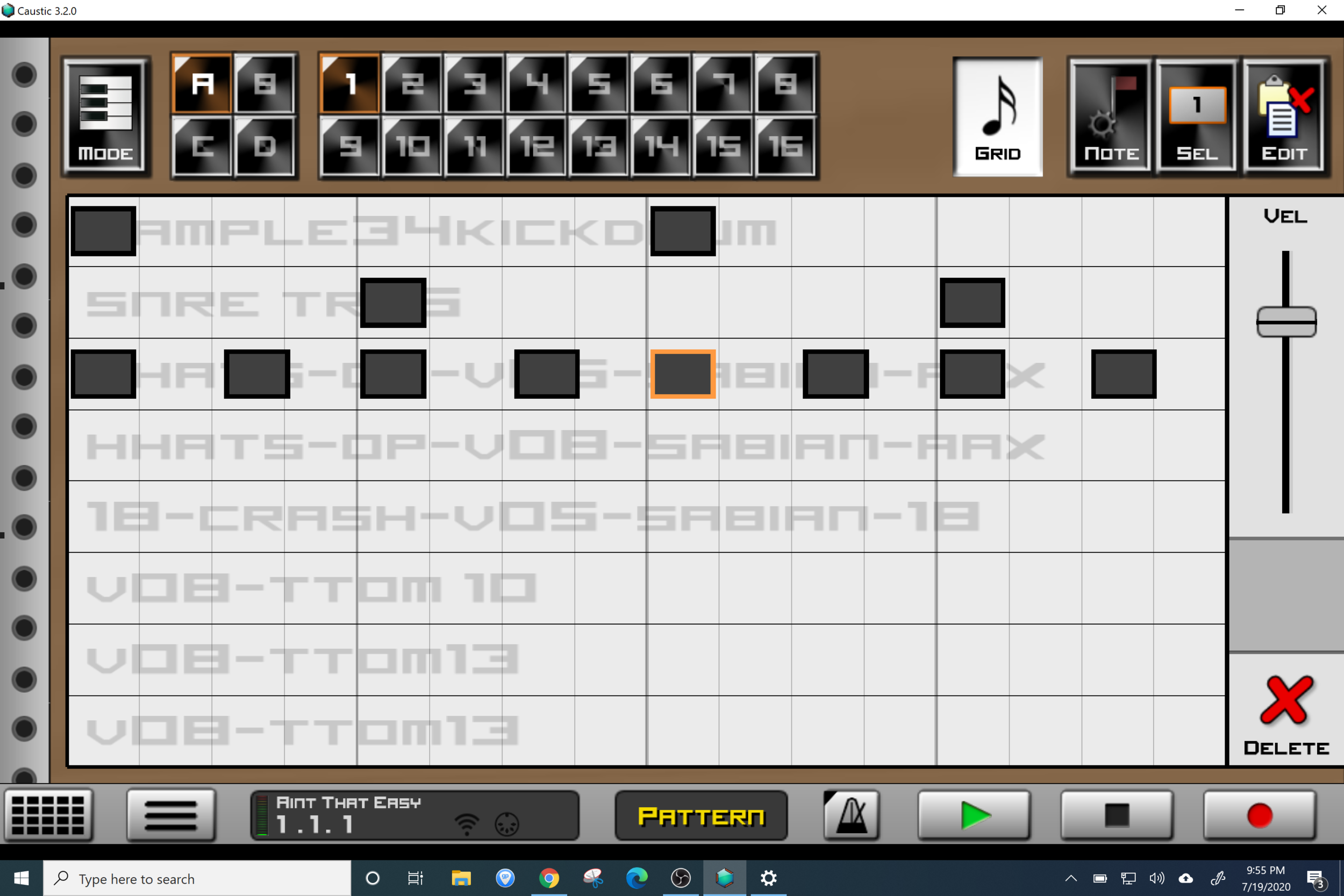
Task: Open the machine rack grid view
Action: (48, 815)
